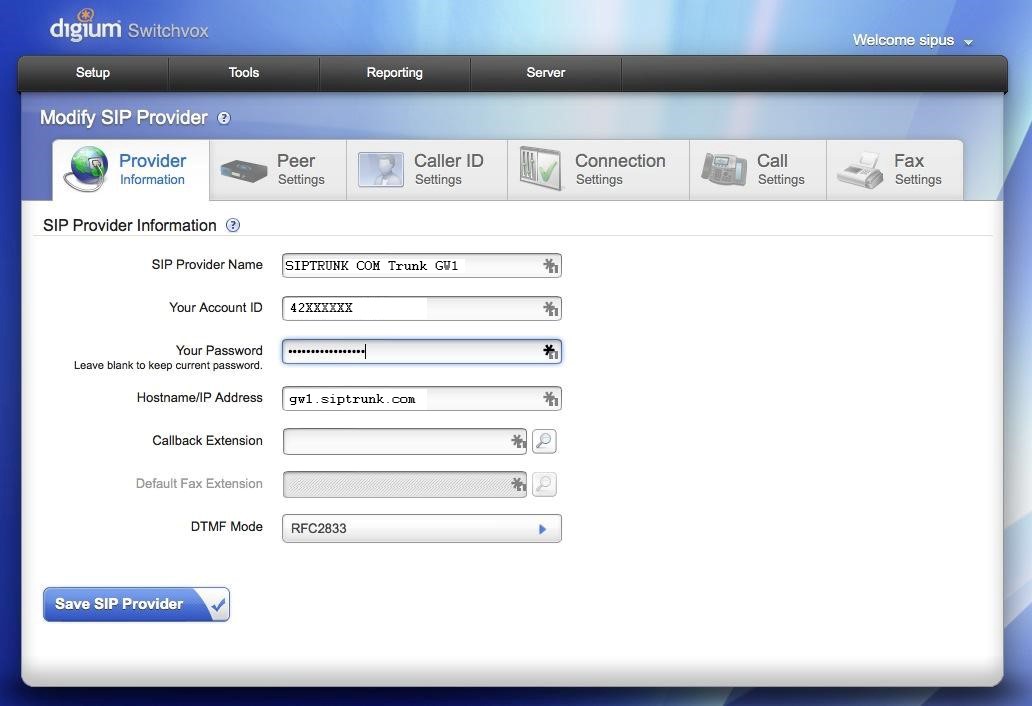Focus the Your Password field
1032x706 pixels.
(x=422, y=351)
